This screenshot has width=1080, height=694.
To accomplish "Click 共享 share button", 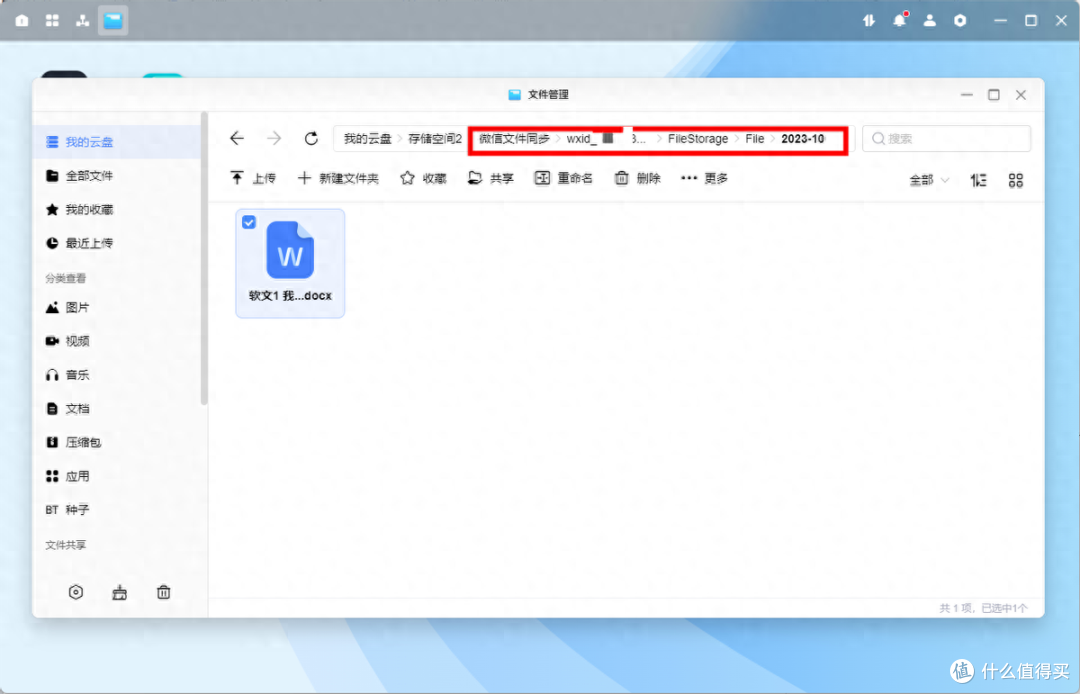I will coord(490,178).
